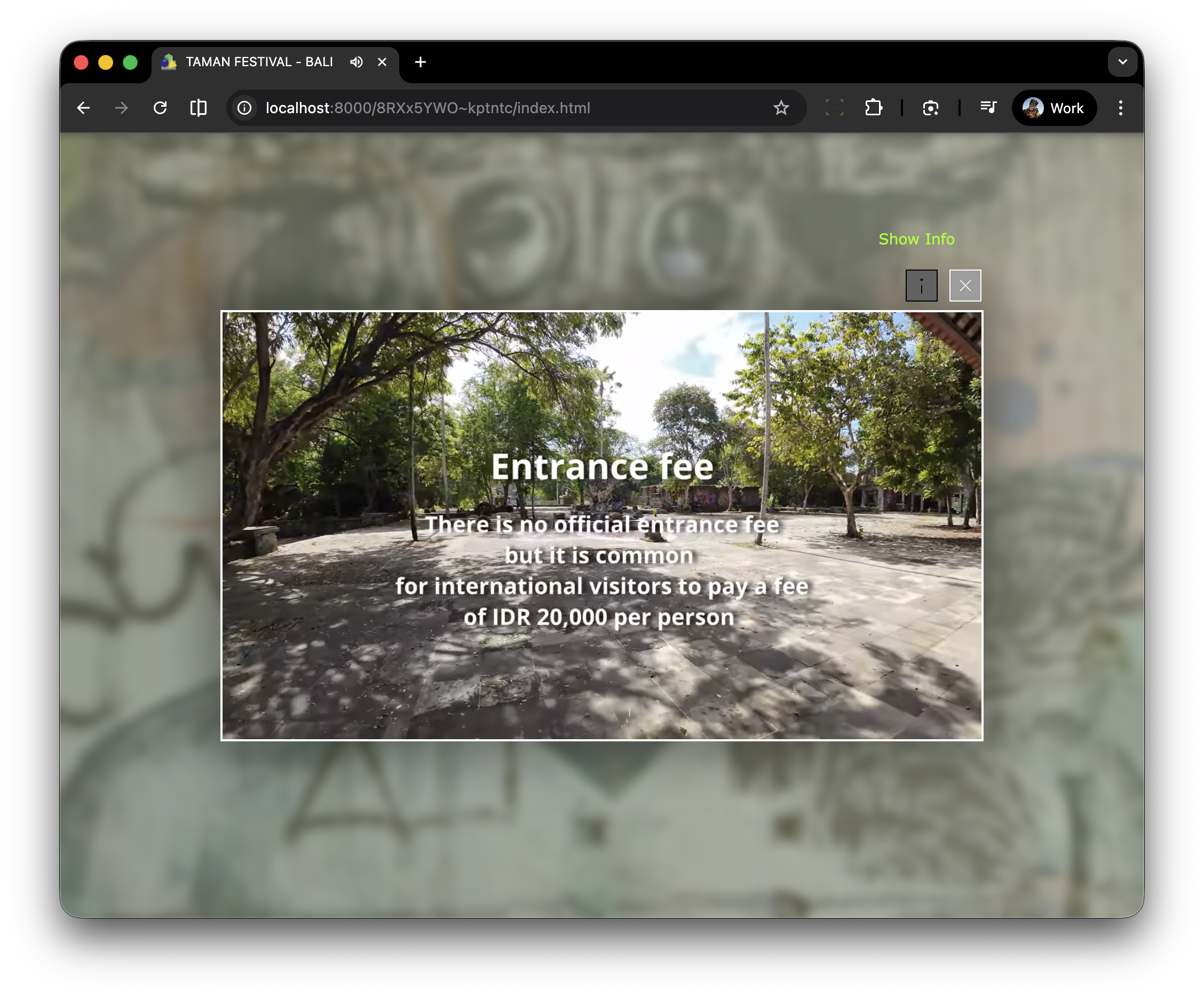The image size is (1204, 997).
Task: Click the forward navigation arrow
Action: point(122,108)
